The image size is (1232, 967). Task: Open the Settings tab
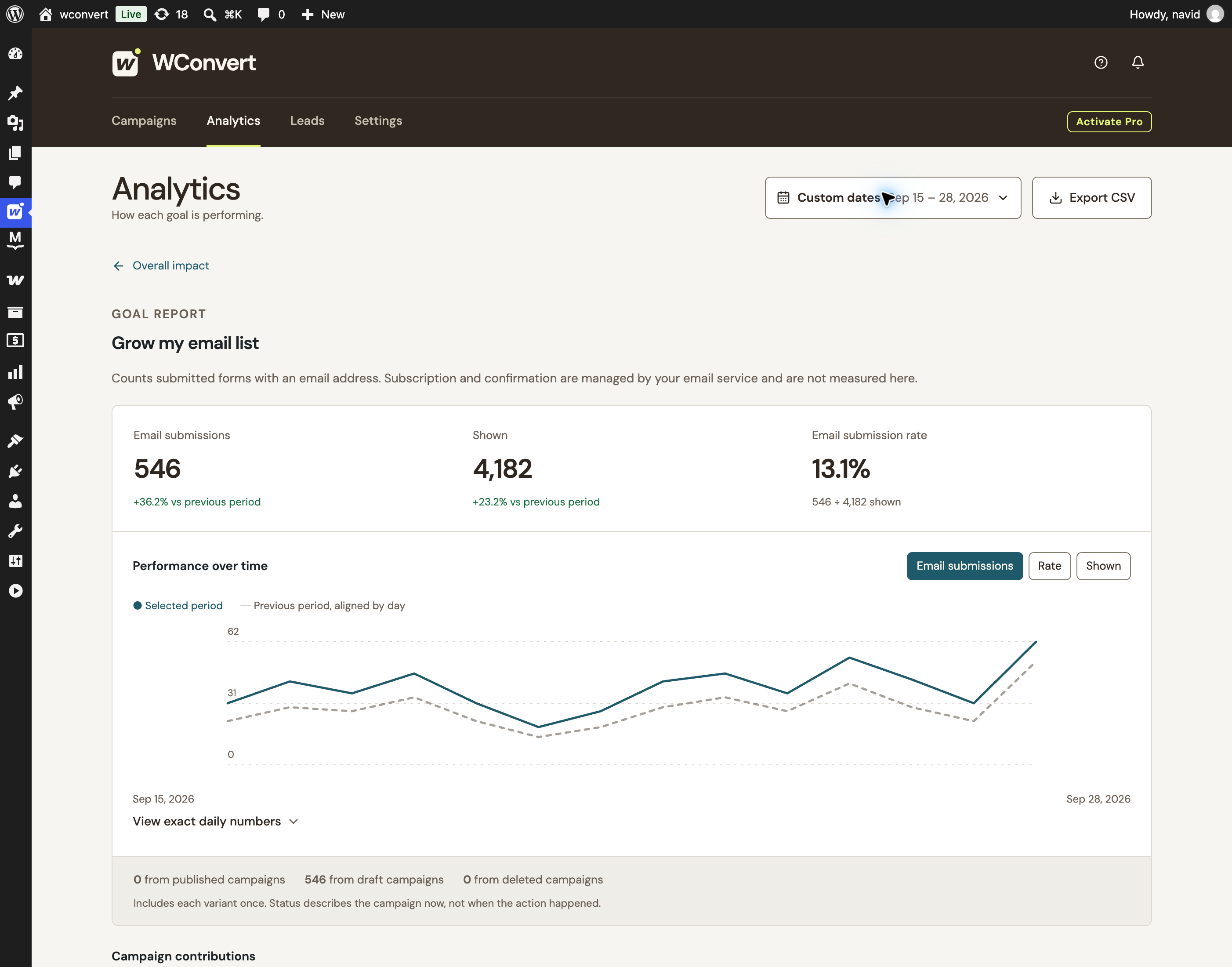click(378, 120)
